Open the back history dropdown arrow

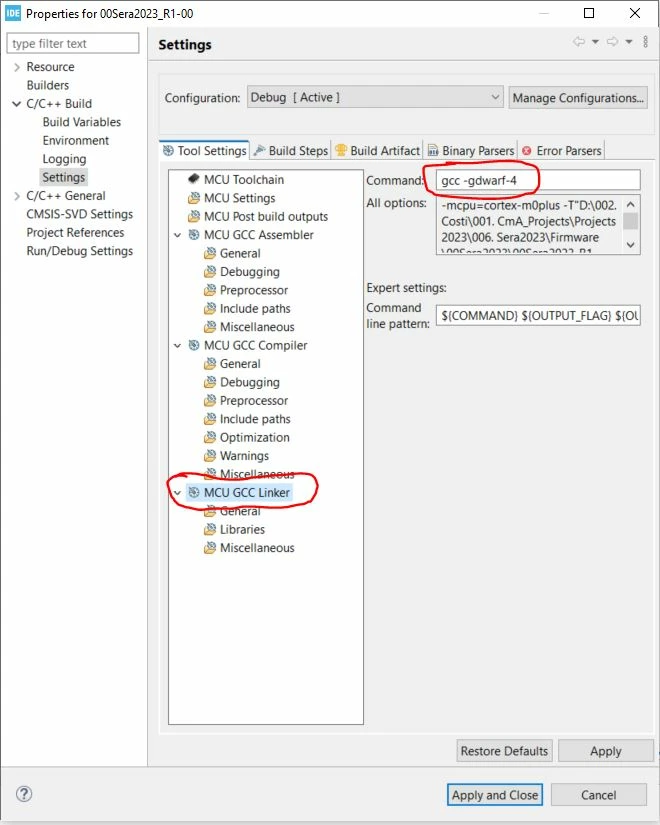595,42
